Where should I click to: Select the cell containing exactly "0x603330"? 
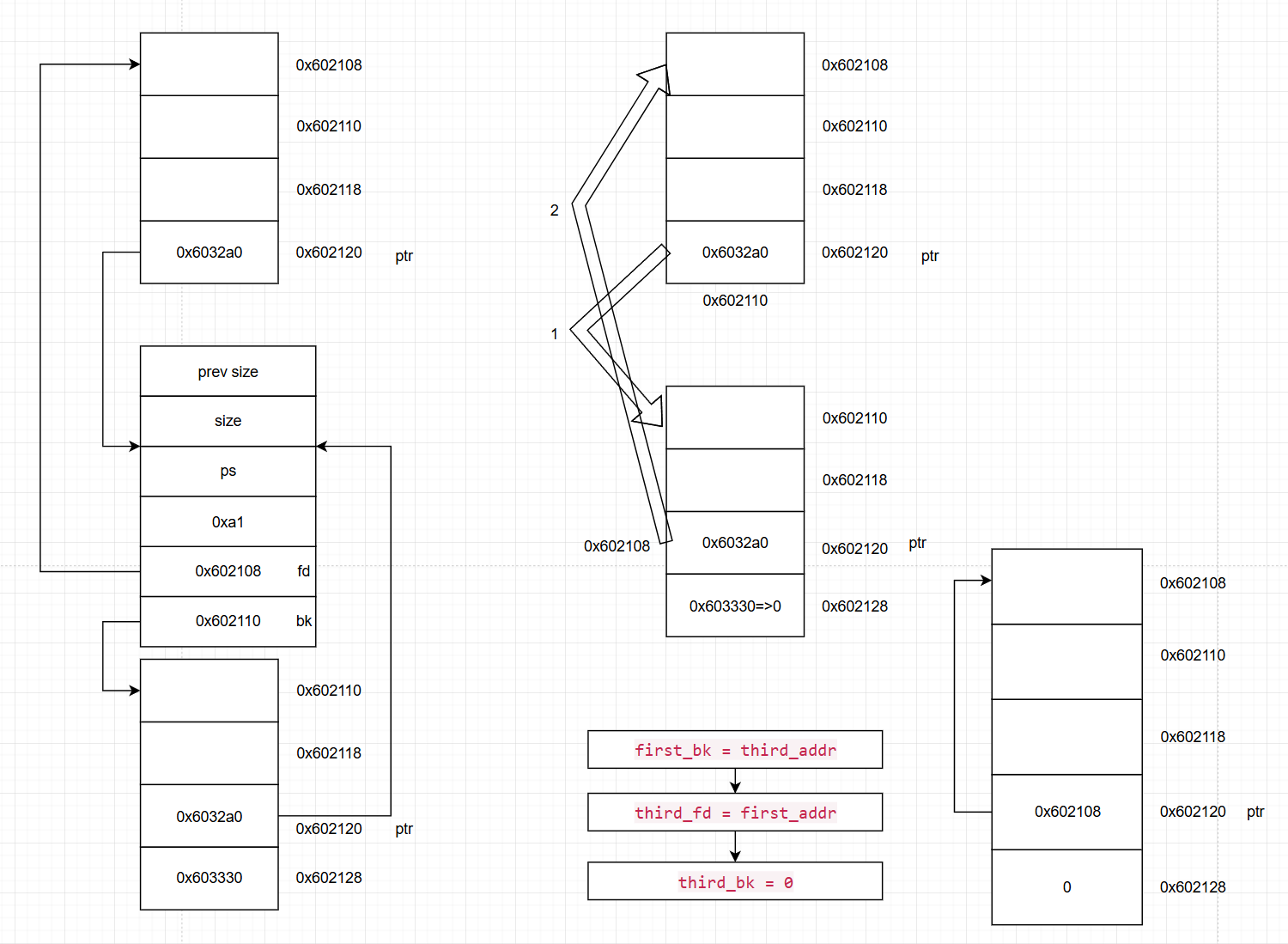click(210, 878)
